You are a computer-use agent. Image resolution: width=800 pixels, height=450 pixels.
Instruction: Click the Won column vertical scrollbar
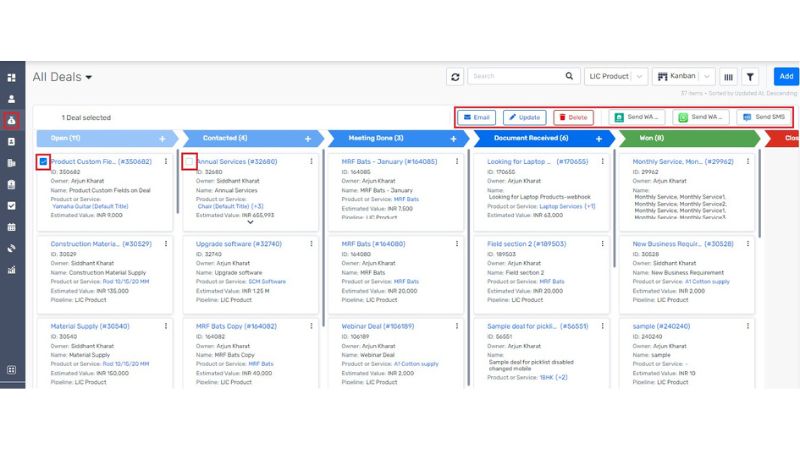(760, 194)
